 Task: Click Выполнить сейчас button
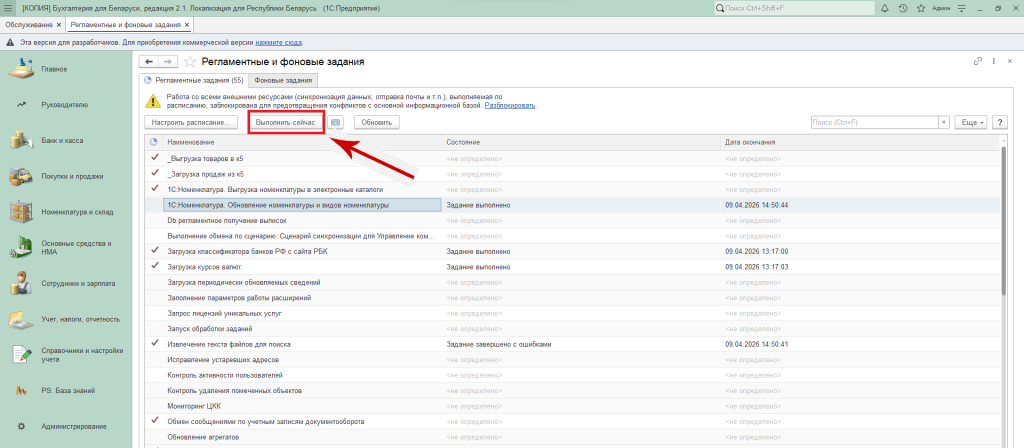pyautogui.click(x=285, y=122)
